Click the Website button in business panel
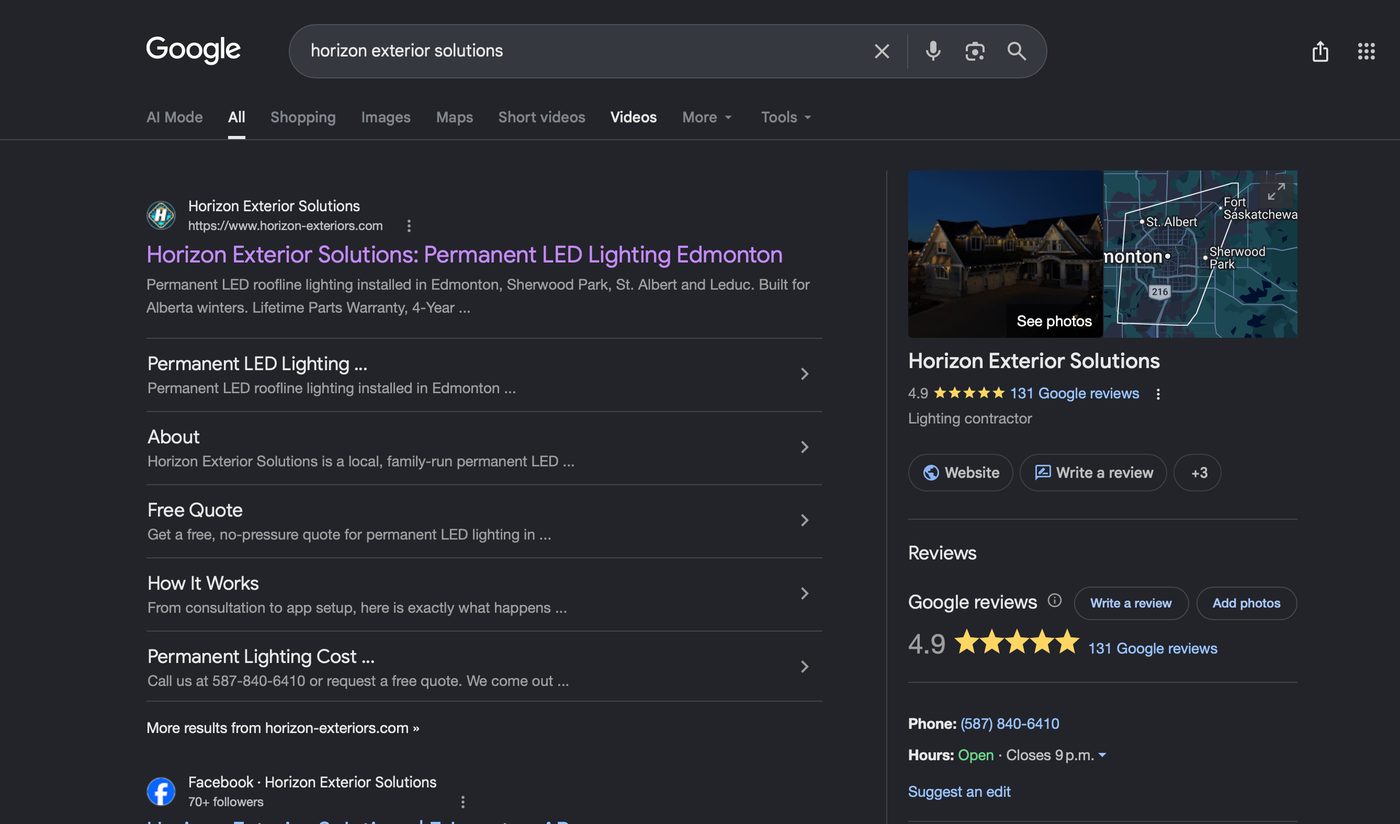1400x824 pixels. point(961,473)
